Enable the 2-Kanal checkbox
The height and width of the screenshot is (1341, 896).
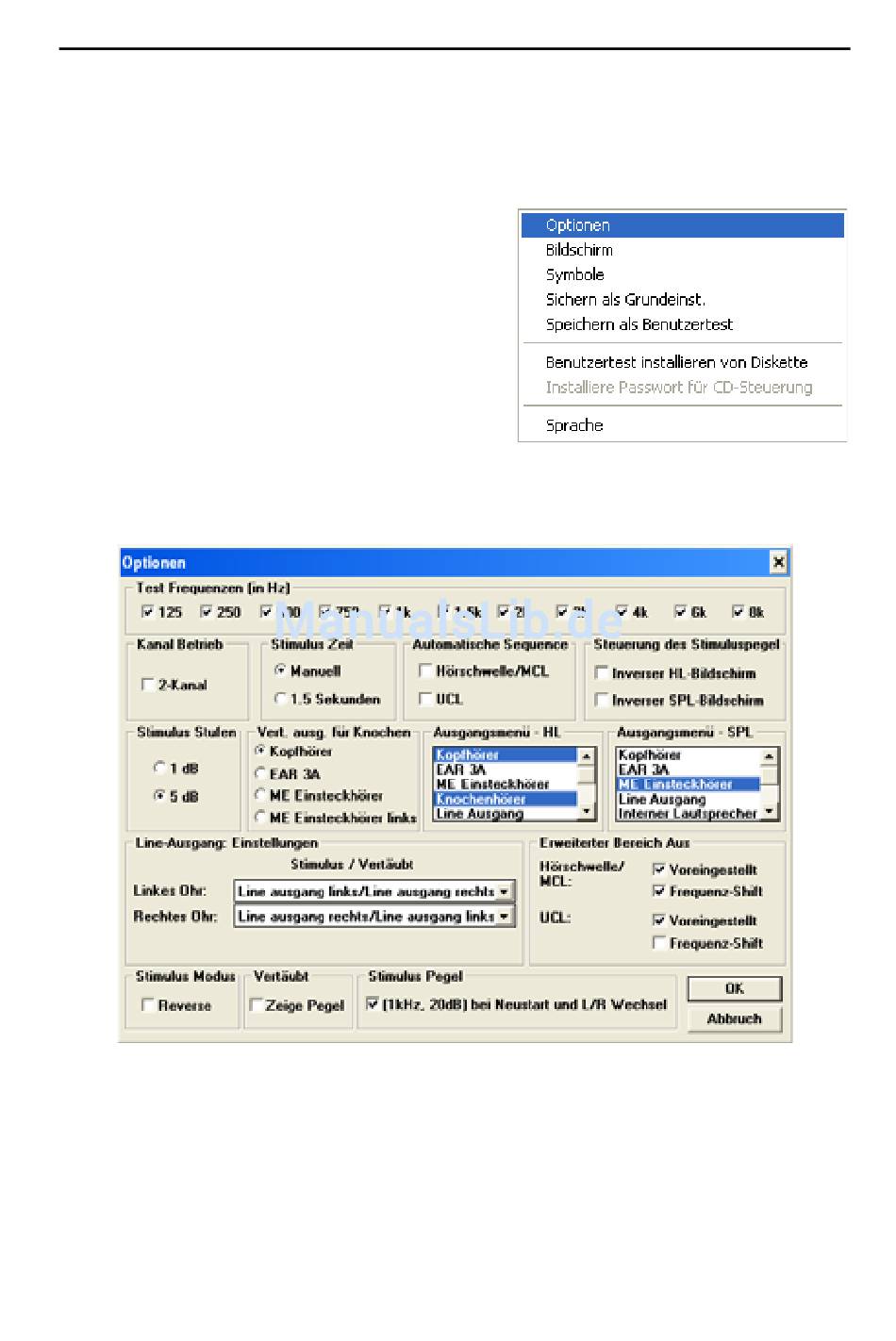(147, 685)
